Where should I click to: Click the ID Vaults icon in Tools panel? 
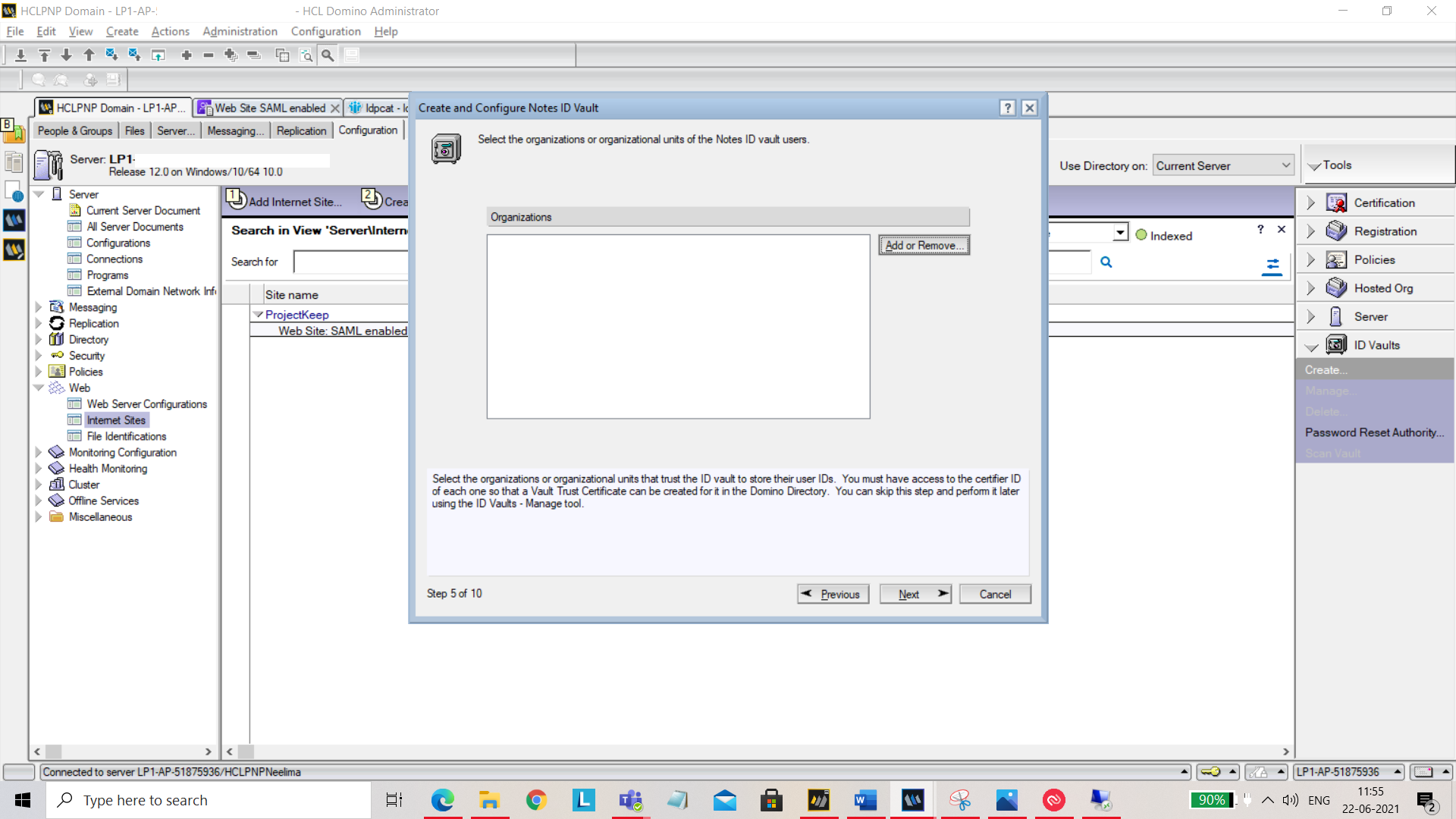(x=1336, y=345)
